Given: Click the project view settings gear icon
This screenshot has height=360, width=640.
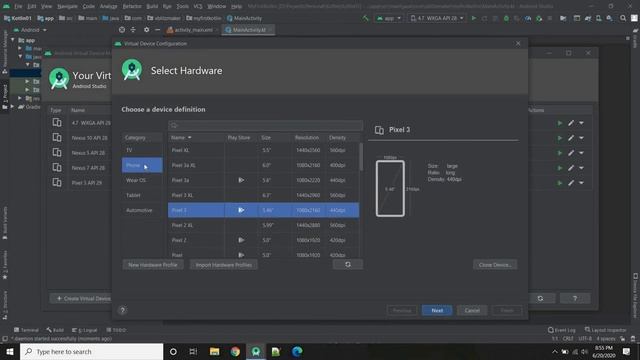Looking at the screenshot, I should pos(147,30).
